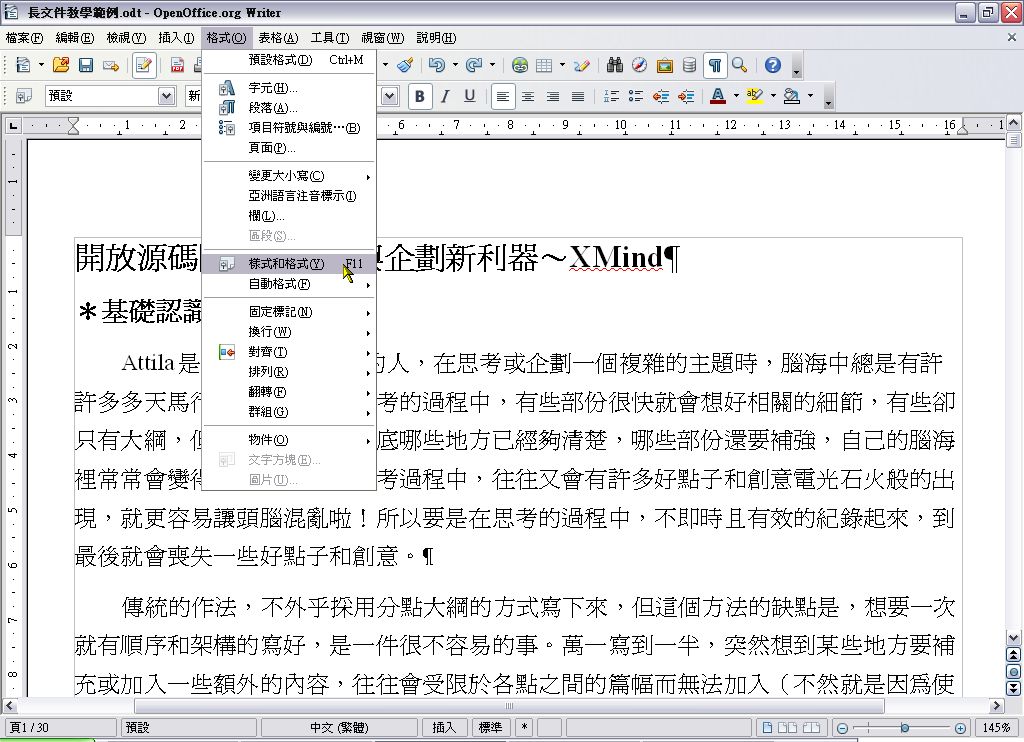Choose 預設格式 menu entry
This screenshot has height=742, width=1024.
click(289, 60)
